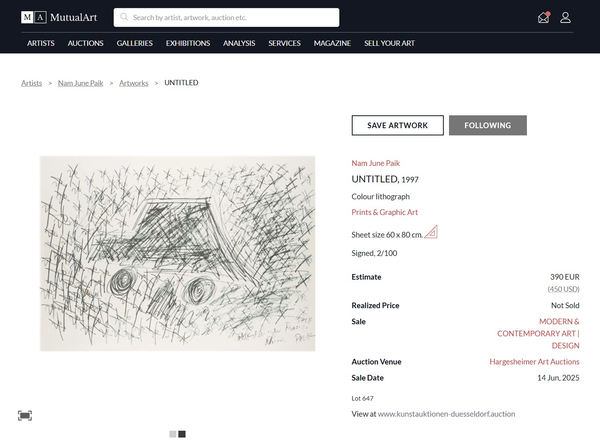Click the MutualArt logo

[59, 17]
